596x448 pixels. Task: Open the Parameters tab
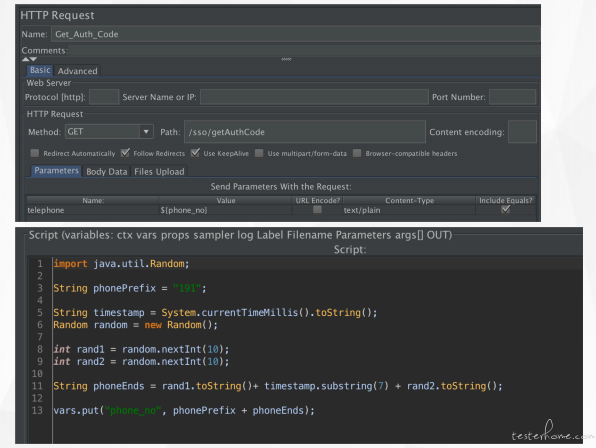(56, 171)
